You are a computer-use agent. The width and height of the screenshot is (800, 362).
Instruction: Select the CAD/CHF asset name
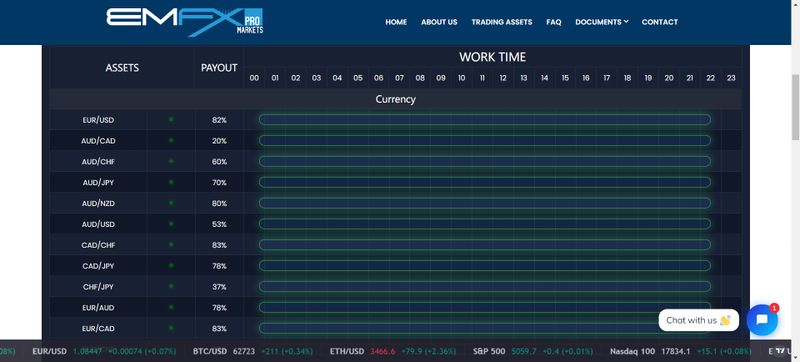click(x=98, y=245)
